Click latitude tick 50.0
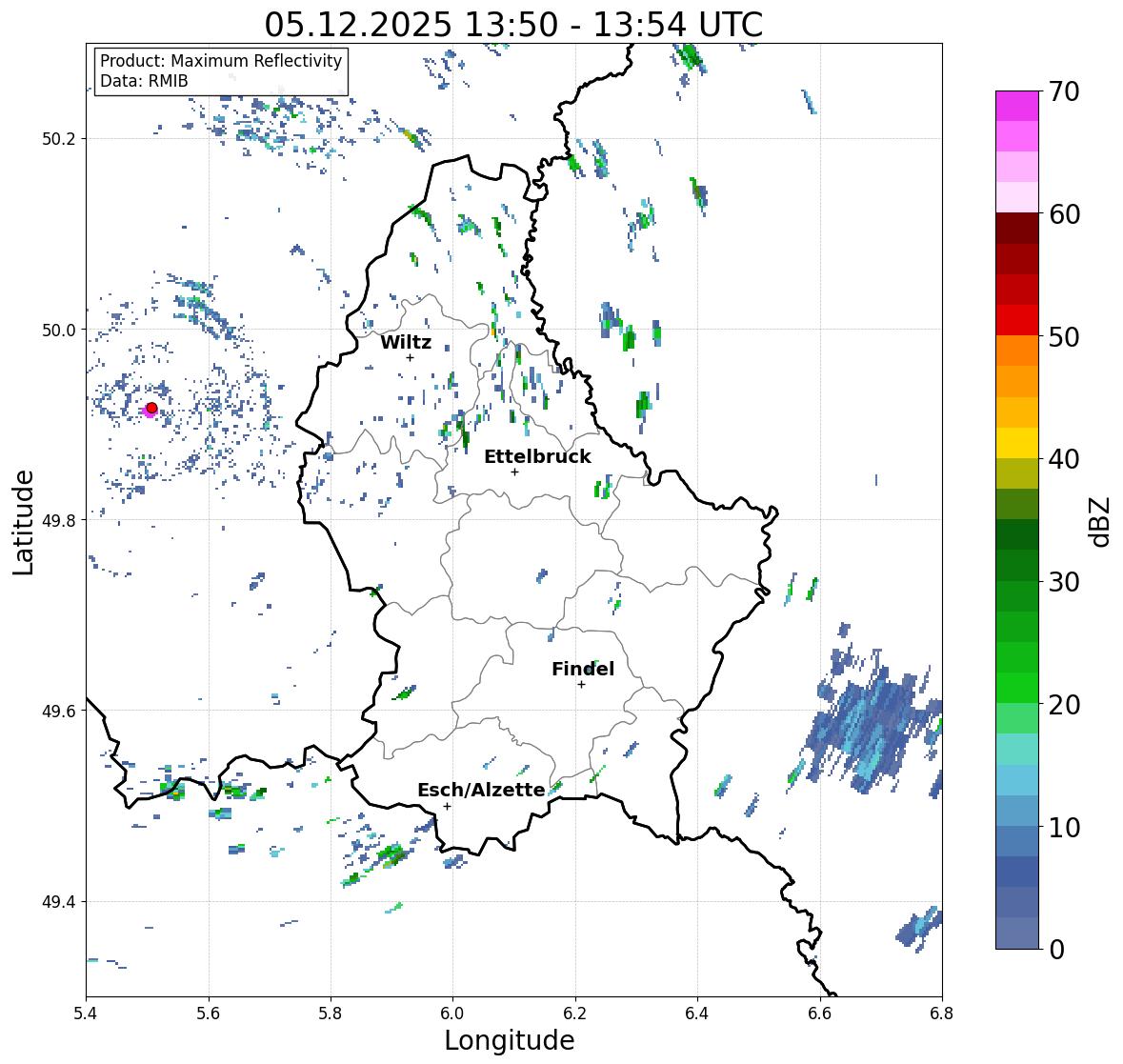This screenshot has width=1123, height=1064. (x=59, y=331)
